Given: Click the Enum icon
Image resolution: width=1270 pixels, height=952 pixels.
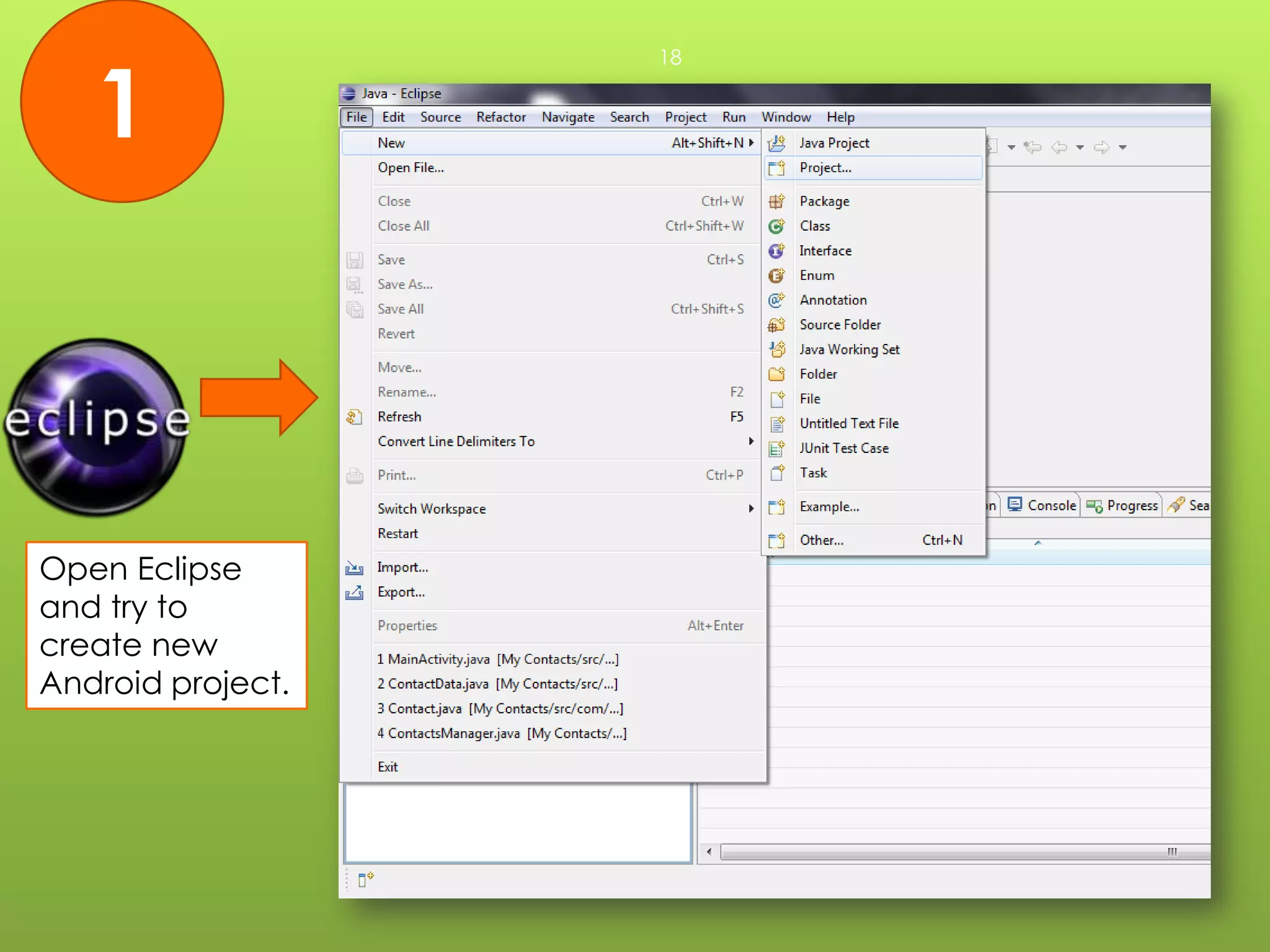Looking at the screenshot, I should (776, 275).
